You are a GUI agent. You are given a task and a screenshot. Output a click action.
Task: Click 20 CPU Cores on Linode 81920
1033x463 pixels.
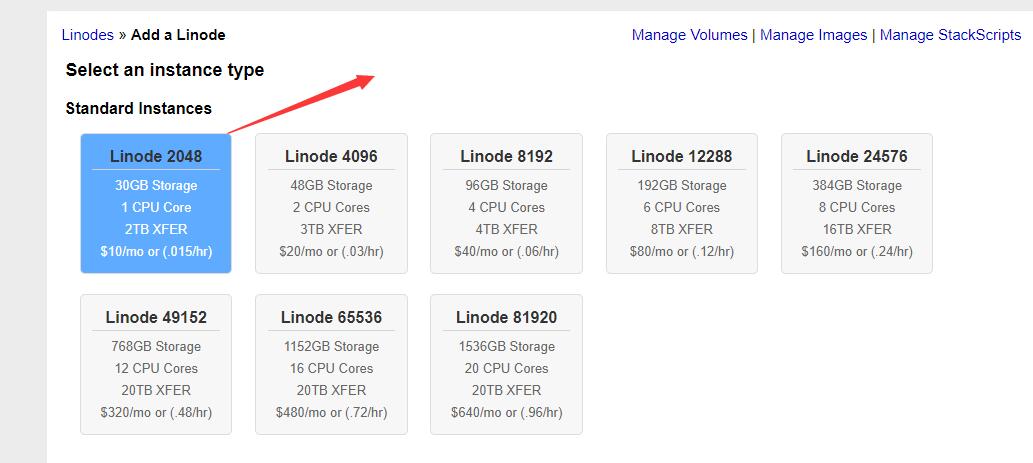pos(507,368)
